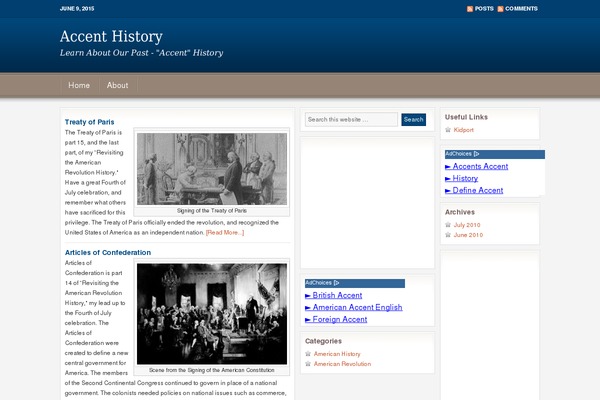Click the Archives heading
This screenshot has width=600, height=400.
[460, 212]
